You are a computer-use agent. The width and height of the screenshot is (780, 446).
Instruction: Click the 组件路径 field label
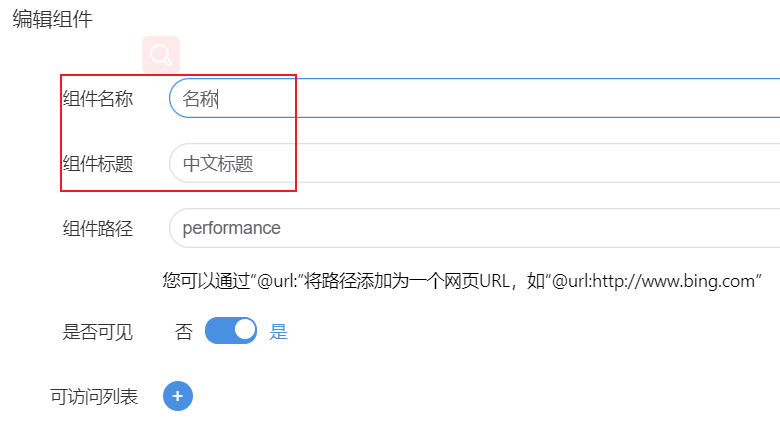(98, 228)
